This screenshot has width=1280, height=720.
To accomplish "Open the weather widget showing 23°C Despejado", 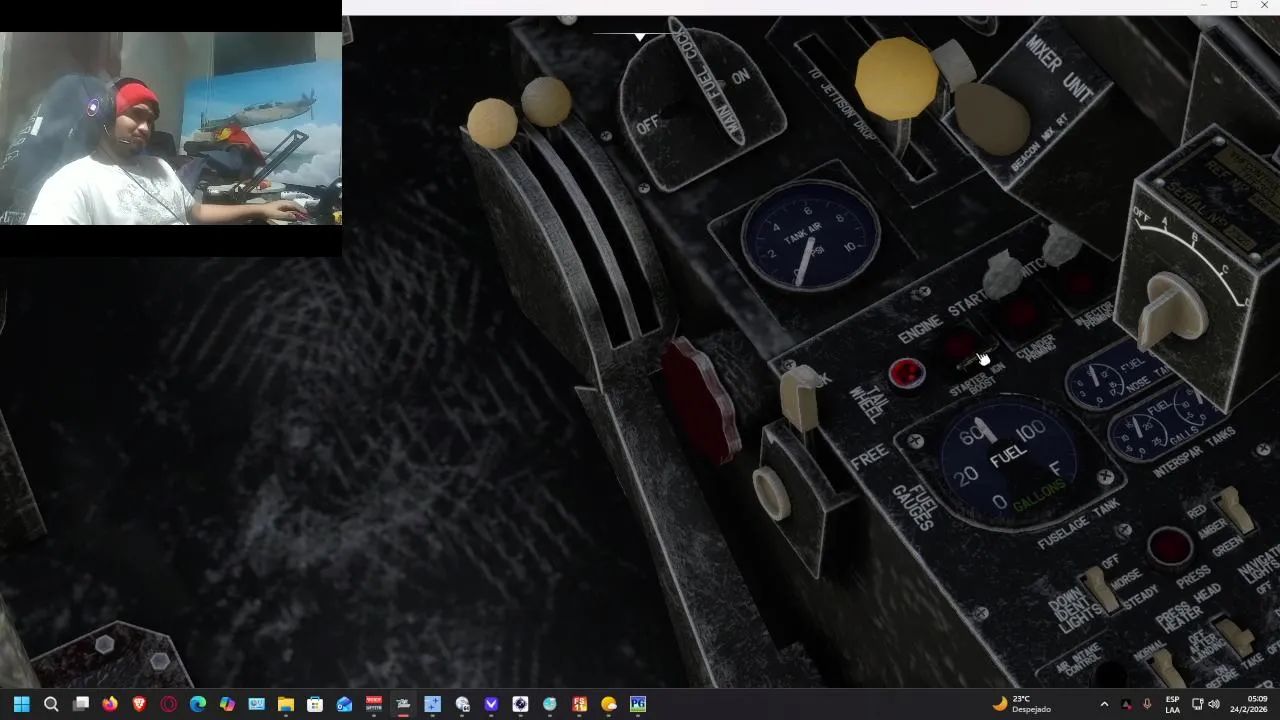I will pyautogui.click(x=1022, y=704).
